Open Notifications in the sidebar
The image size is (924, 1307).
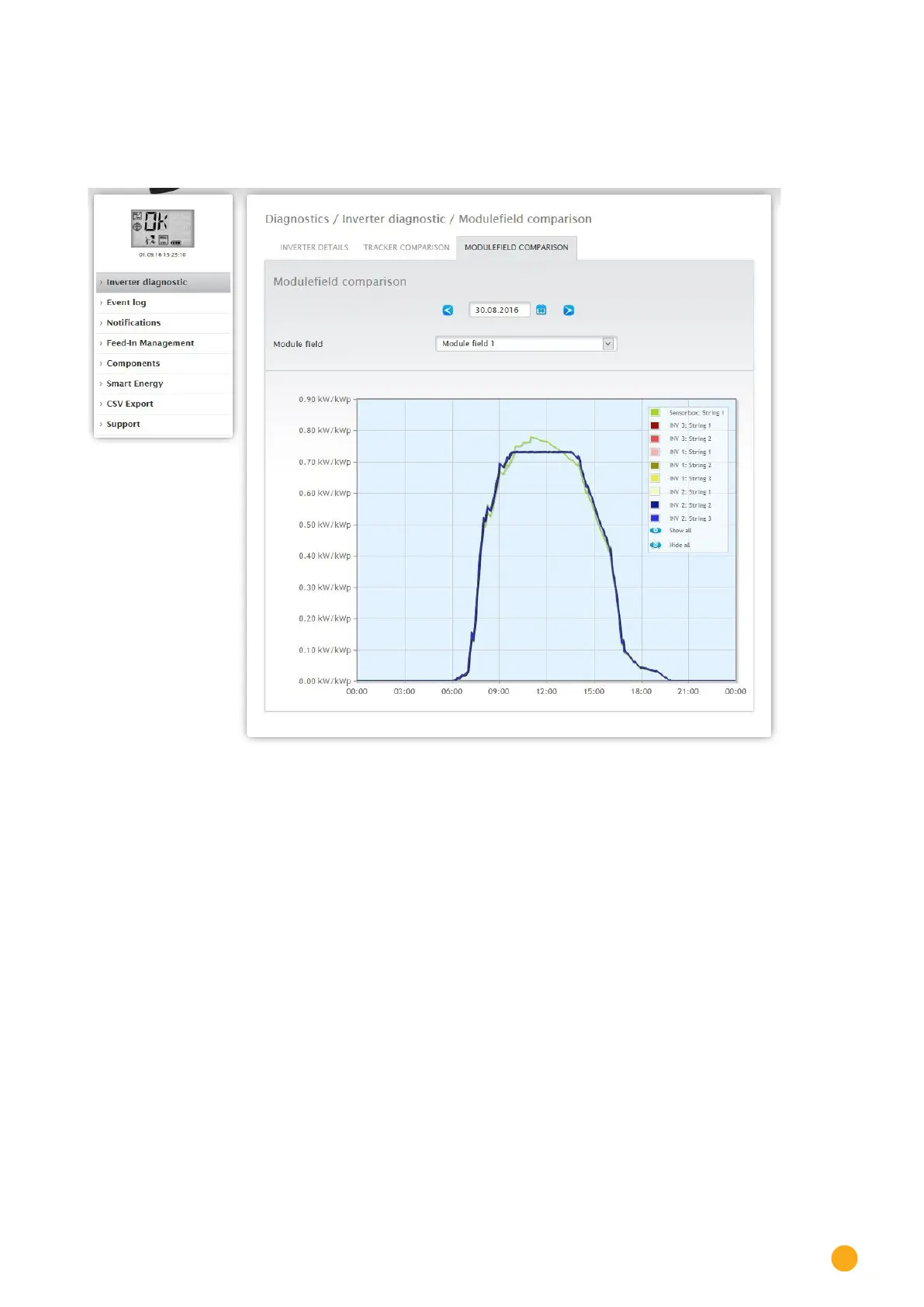[x=163, y=323]
